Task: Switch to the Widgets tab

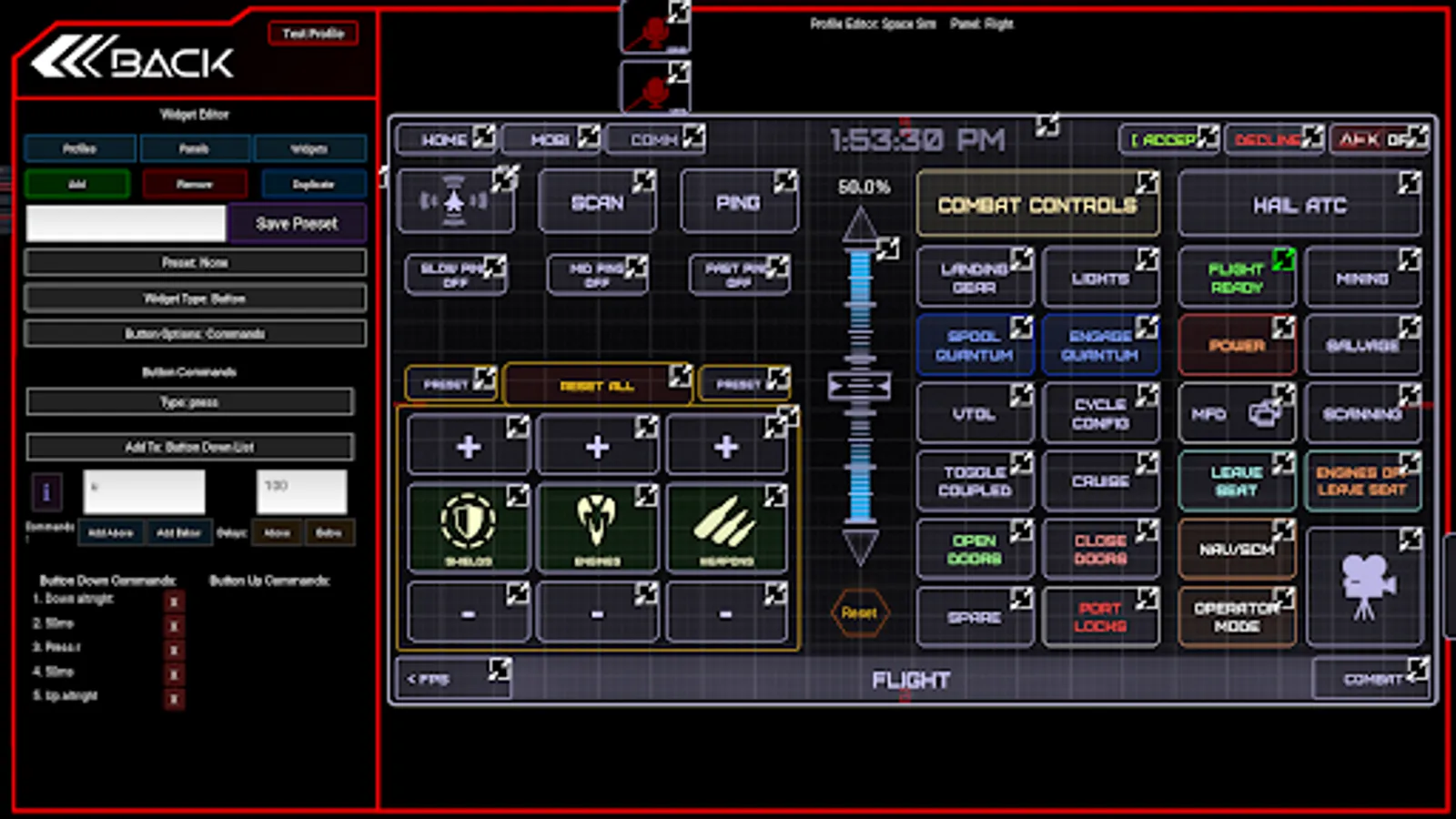Action: point(309,148)
